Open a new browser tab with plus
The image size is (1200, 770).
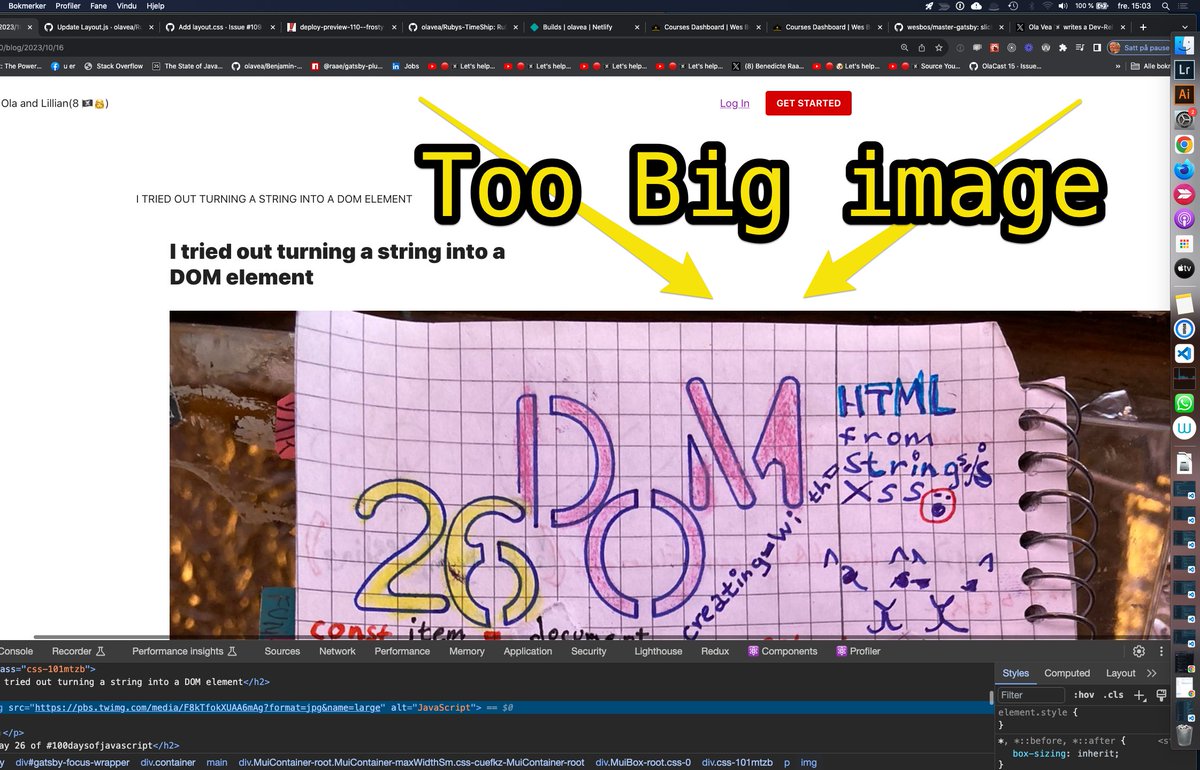click(1142, 28)
